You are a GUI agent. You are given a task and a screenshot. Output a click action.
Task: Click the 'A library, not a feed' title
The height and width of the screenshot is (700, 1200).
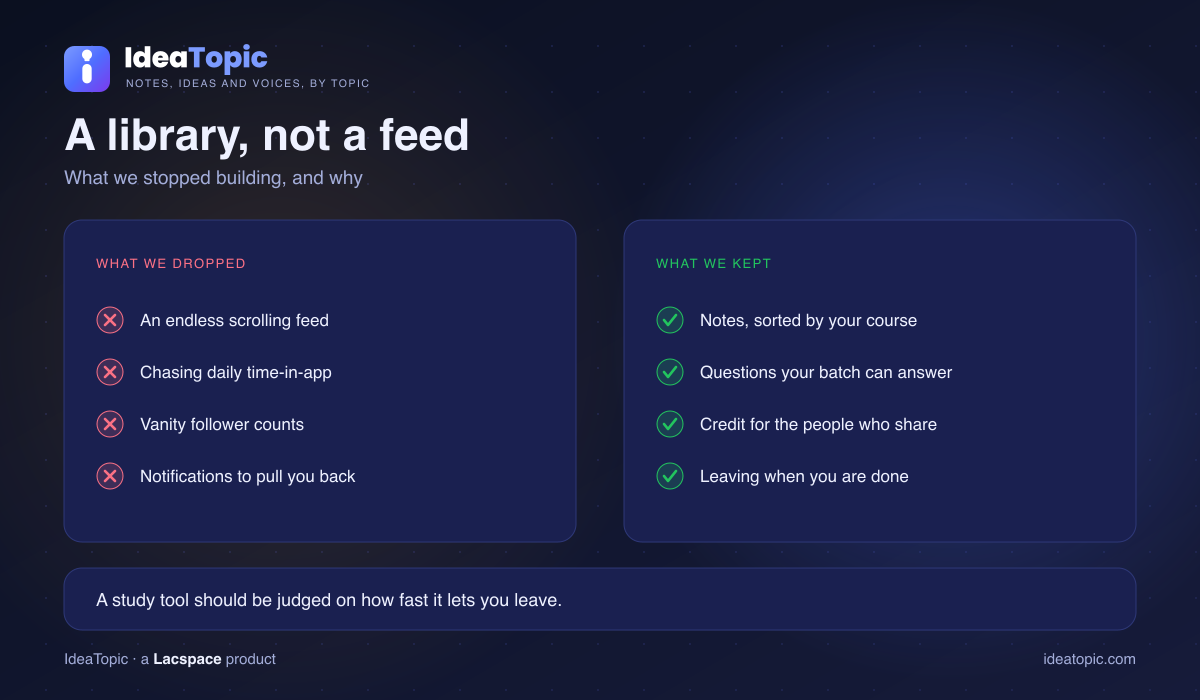coord(267,135)
